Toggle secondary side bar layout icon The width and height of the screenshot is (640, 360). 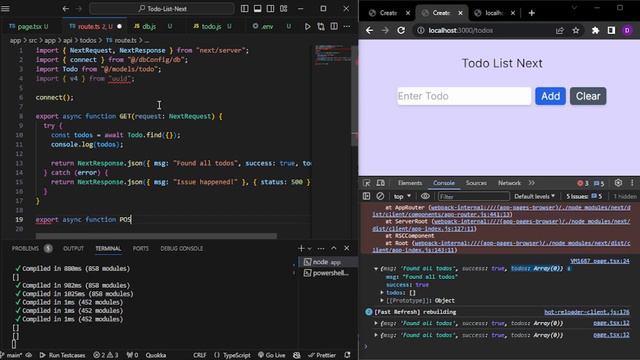[x=271, y=9]
